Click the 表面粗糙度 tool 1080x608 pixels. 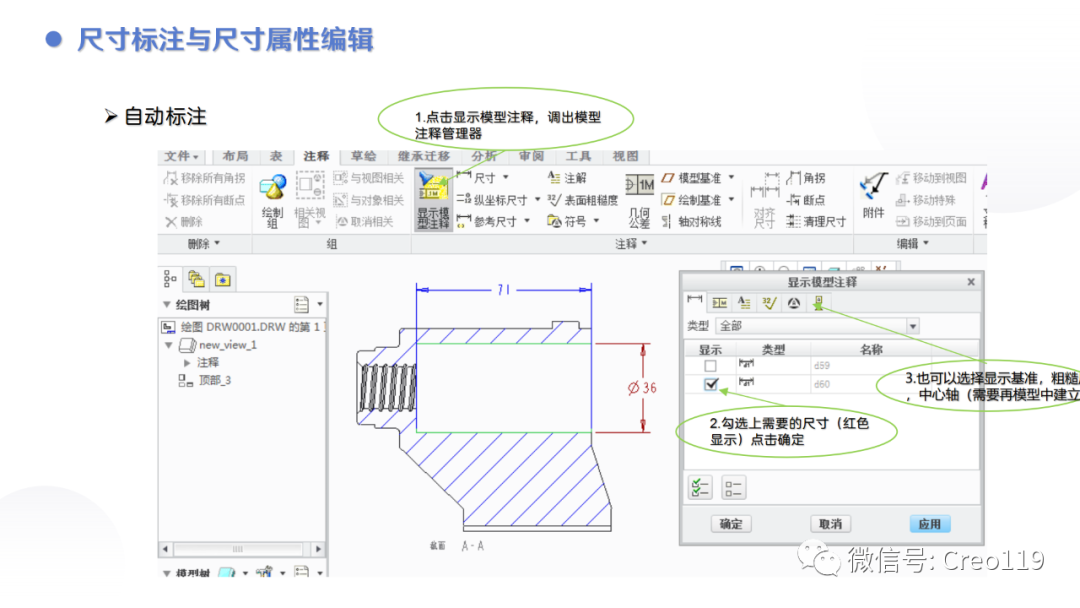(x=583, y=200)
